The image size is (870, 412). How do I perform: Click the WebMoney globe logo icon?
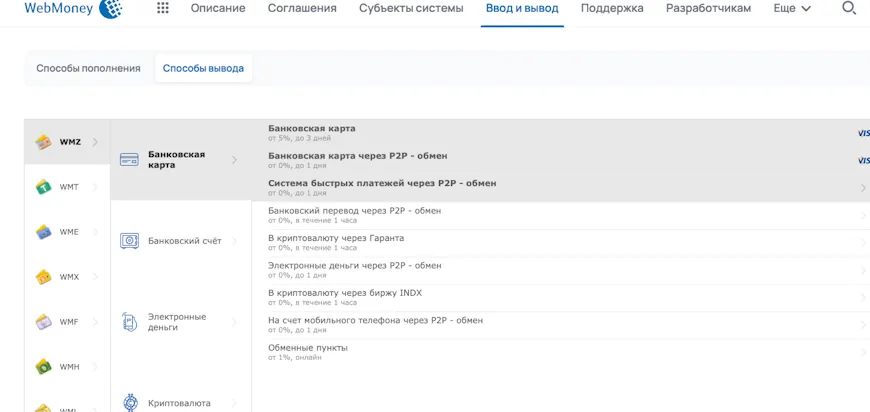[x=110, y=8]
